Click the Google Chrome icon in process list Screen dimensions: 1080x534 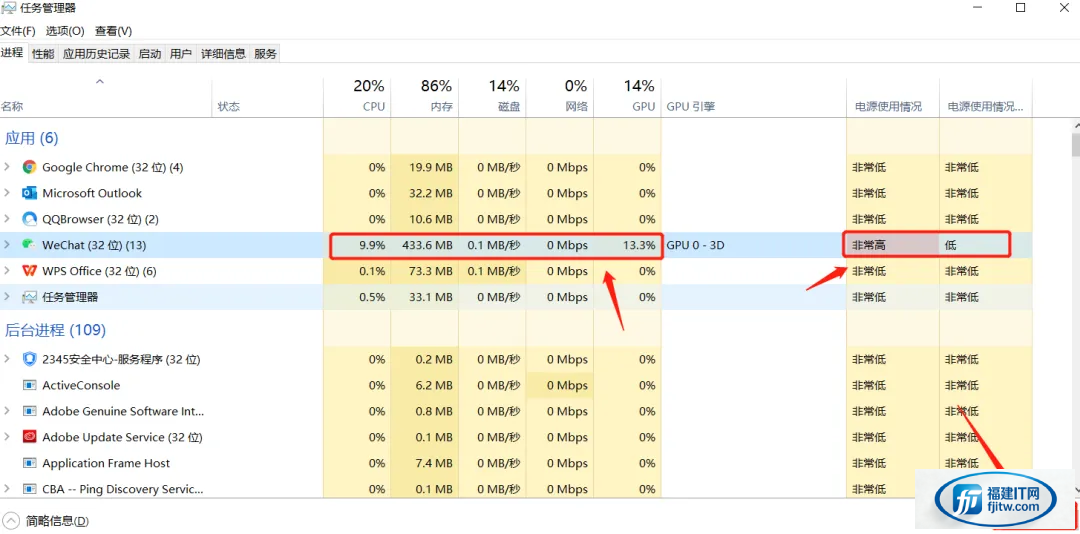[x=30, y=167]
